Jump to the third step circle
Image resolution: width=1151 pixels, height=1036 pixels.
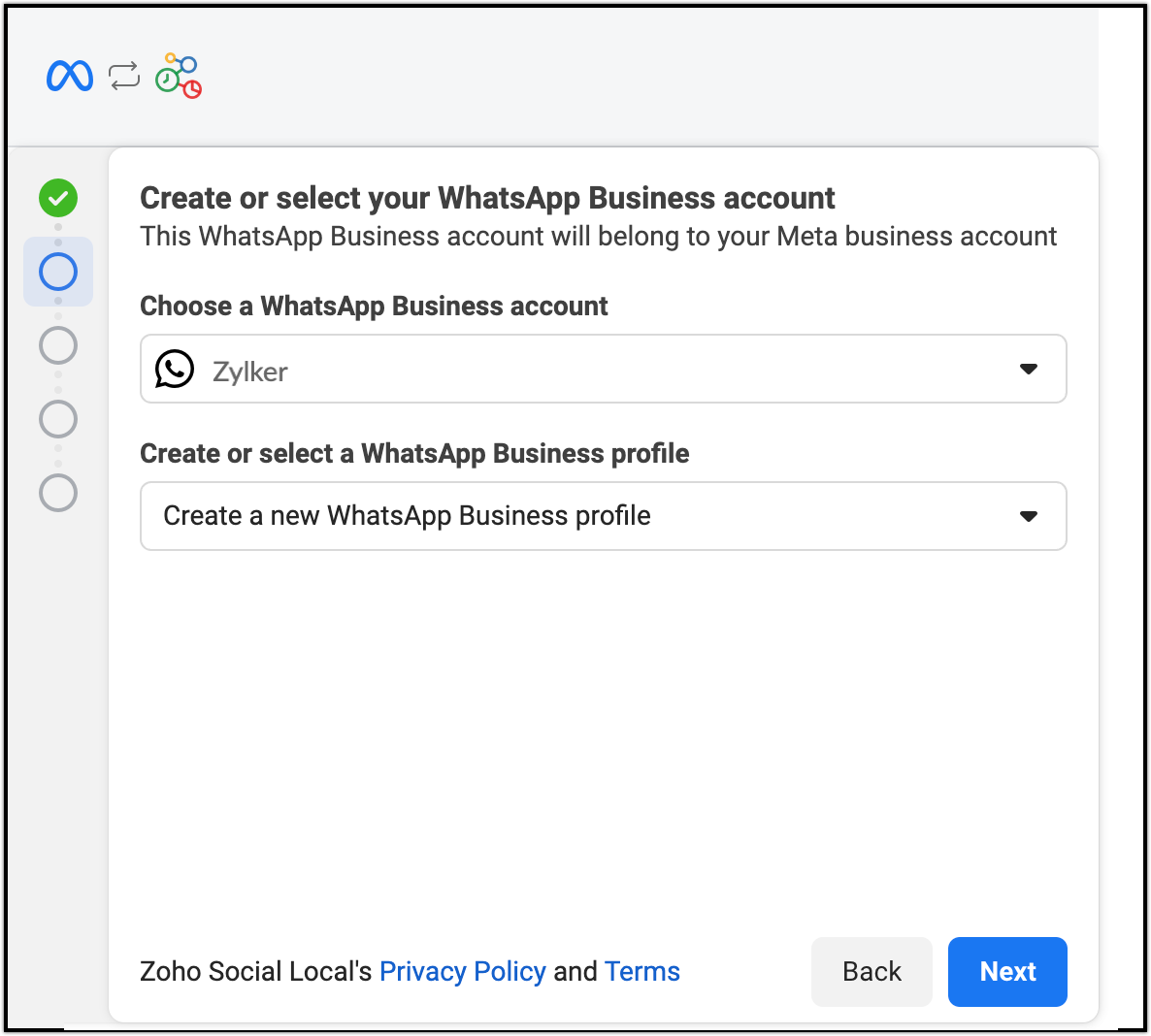[x=58, y=345]
